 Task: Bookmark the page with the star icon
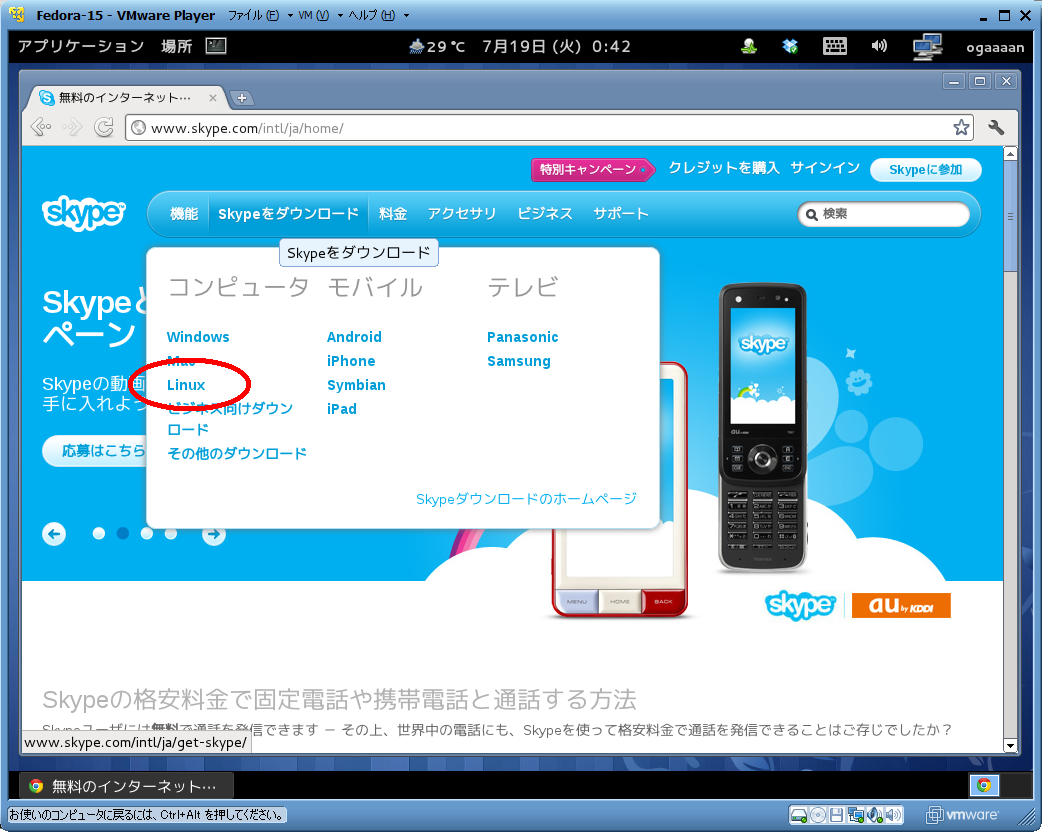(961, 128)
